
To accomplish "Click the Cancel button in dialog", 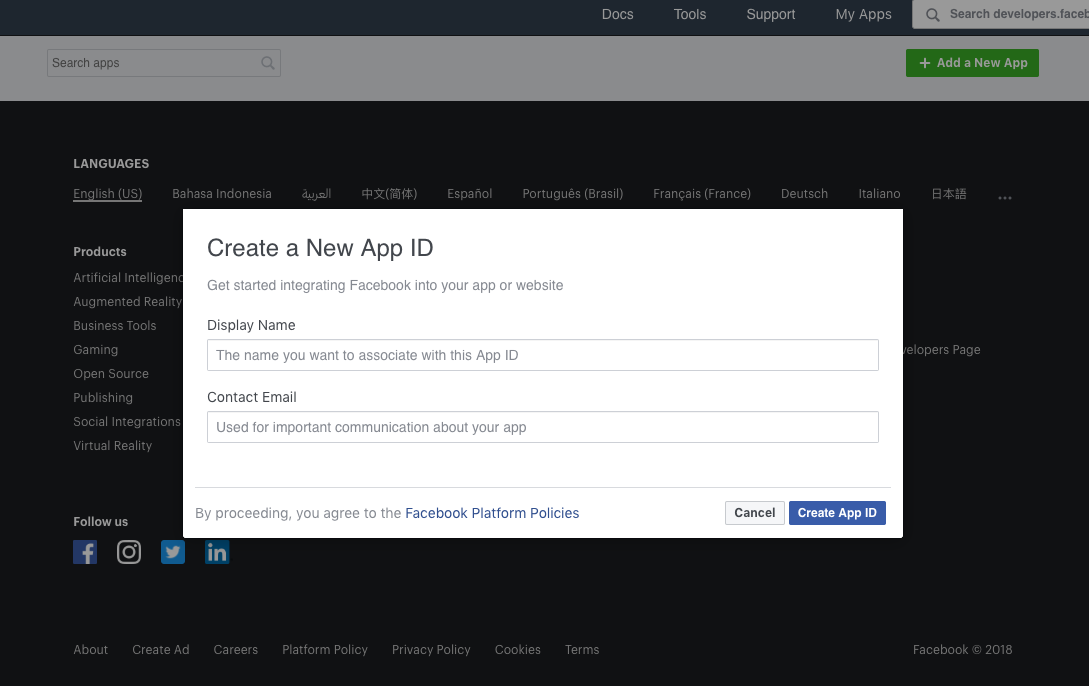I will click(x=755, y=513).
